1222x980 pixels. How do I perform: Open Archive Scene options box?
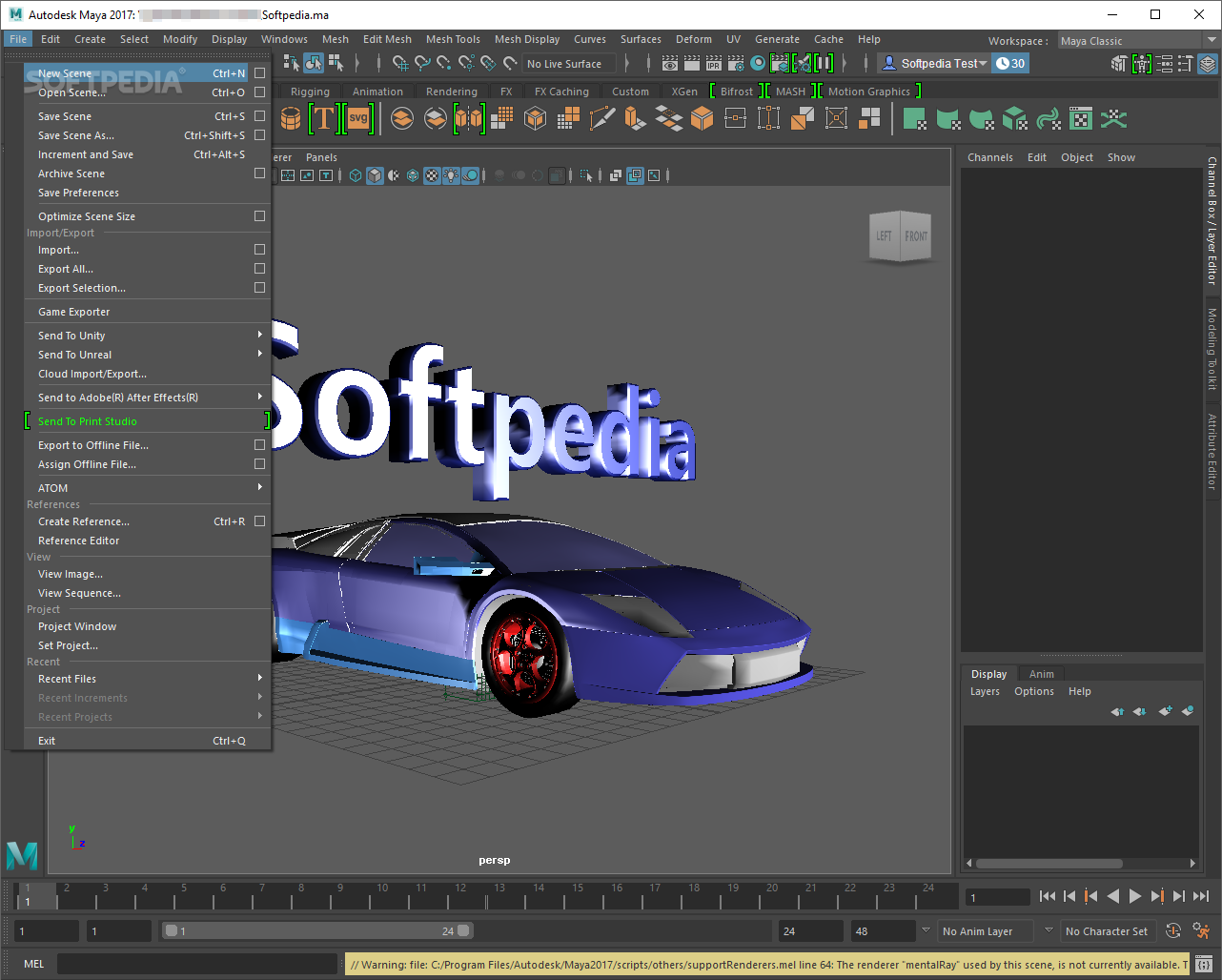tap(259, 174)
